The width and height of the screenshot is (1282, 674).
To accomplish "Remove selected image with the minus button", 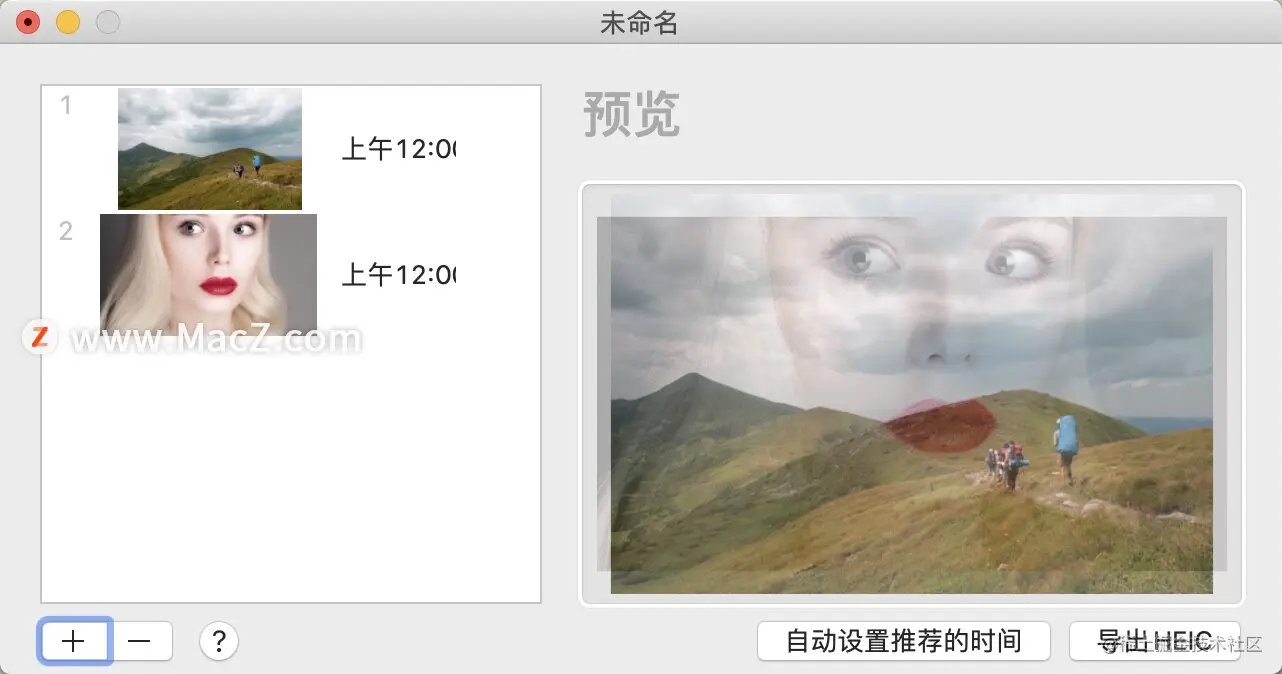I will (141, 641).
